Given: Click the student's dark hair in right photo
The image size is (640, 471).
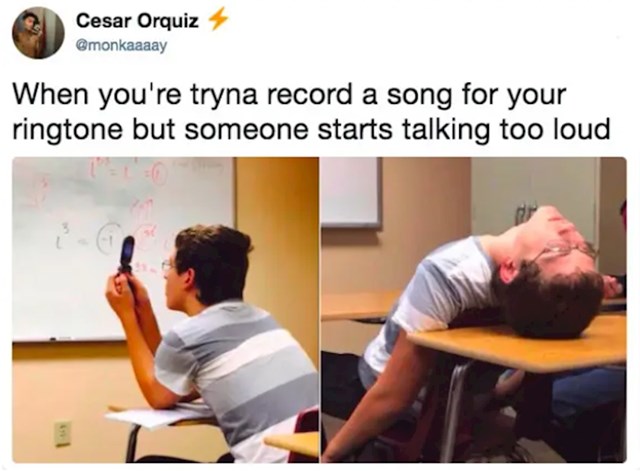Looking at the screenshot, I should [551, 300].
